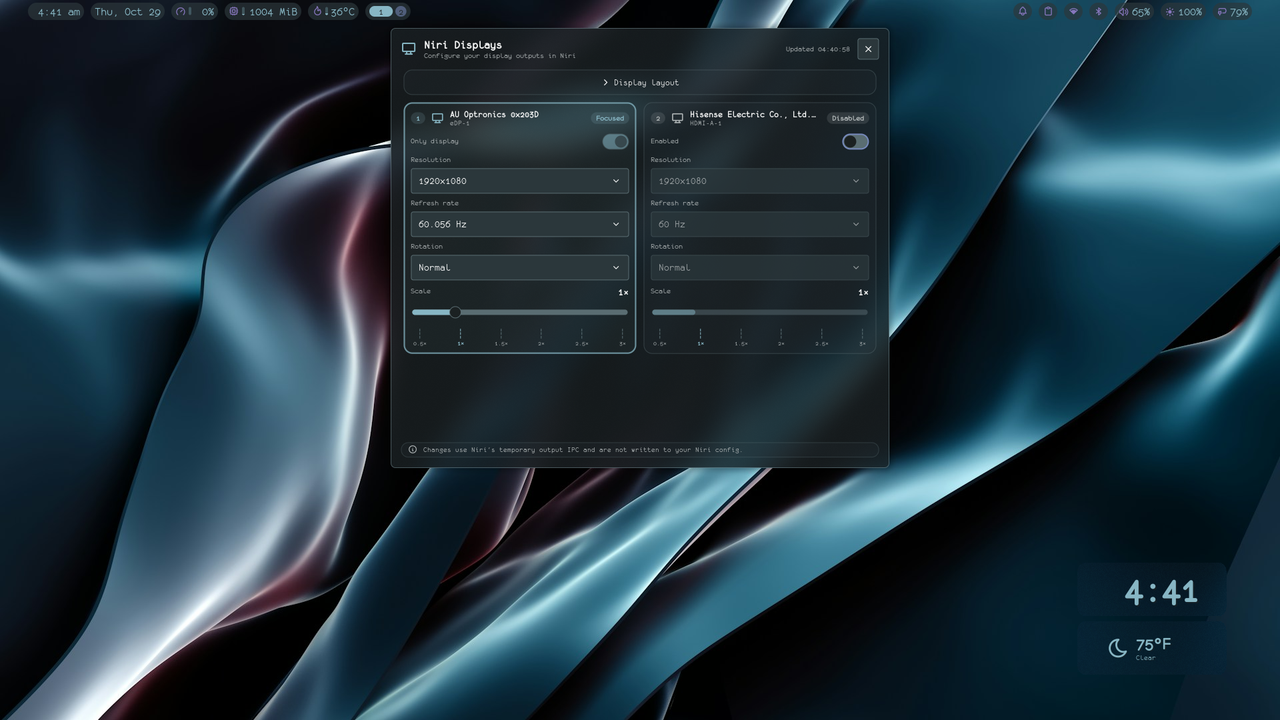
Task: Click the Thu, Oct 29 date in top bar
Action: pos(127,12)
